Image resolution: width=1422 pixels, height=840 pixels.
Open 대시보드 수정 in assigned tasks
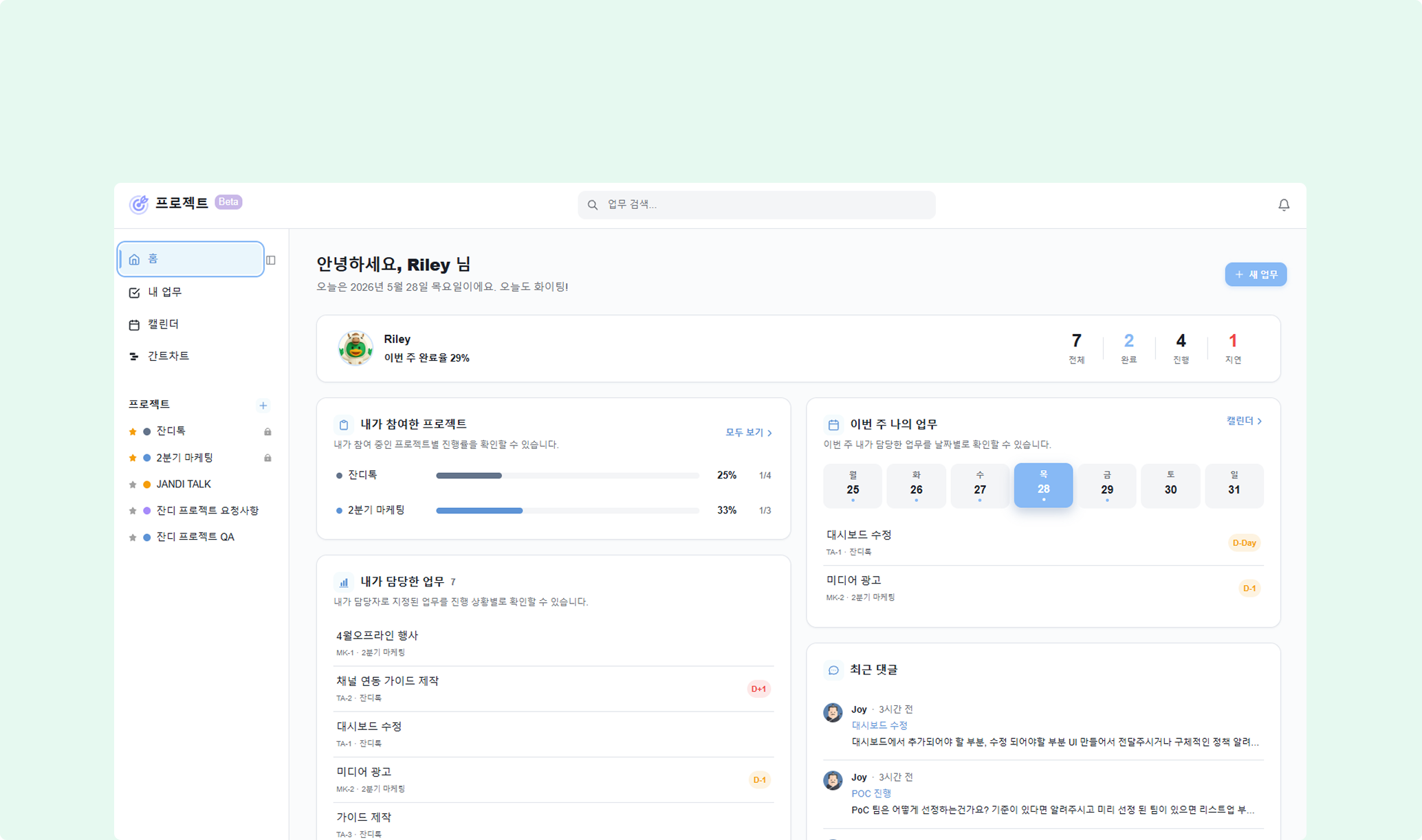click(x=554, y=734)
